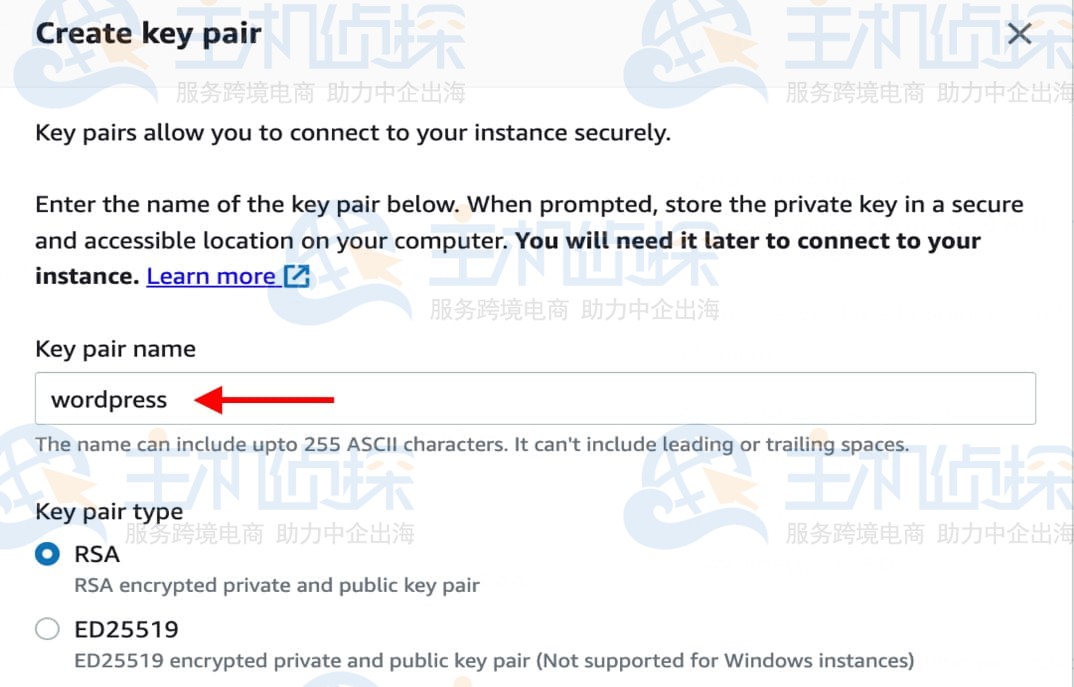Select the RSA radio button
The height and width of the screenshot is (687, 1074).
(x=47, y=554)
